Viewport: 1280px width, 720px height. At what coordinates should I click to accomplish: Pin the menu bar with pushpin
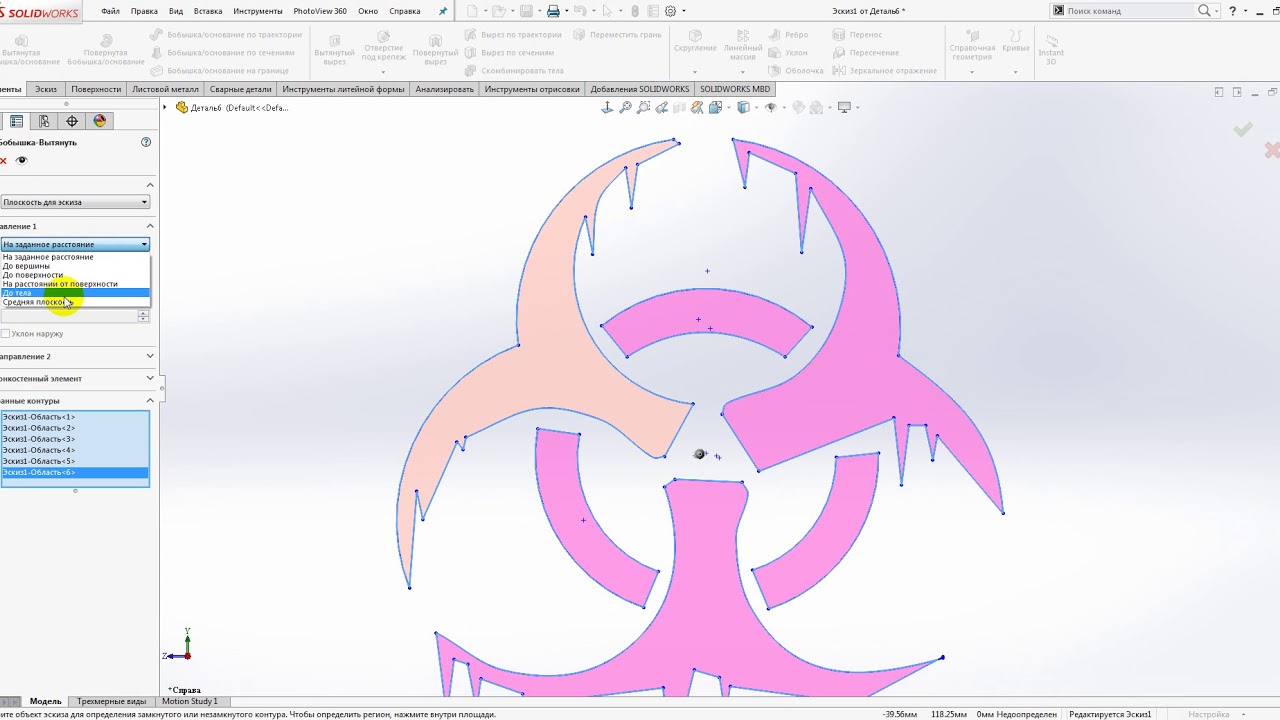coord(443,11)
